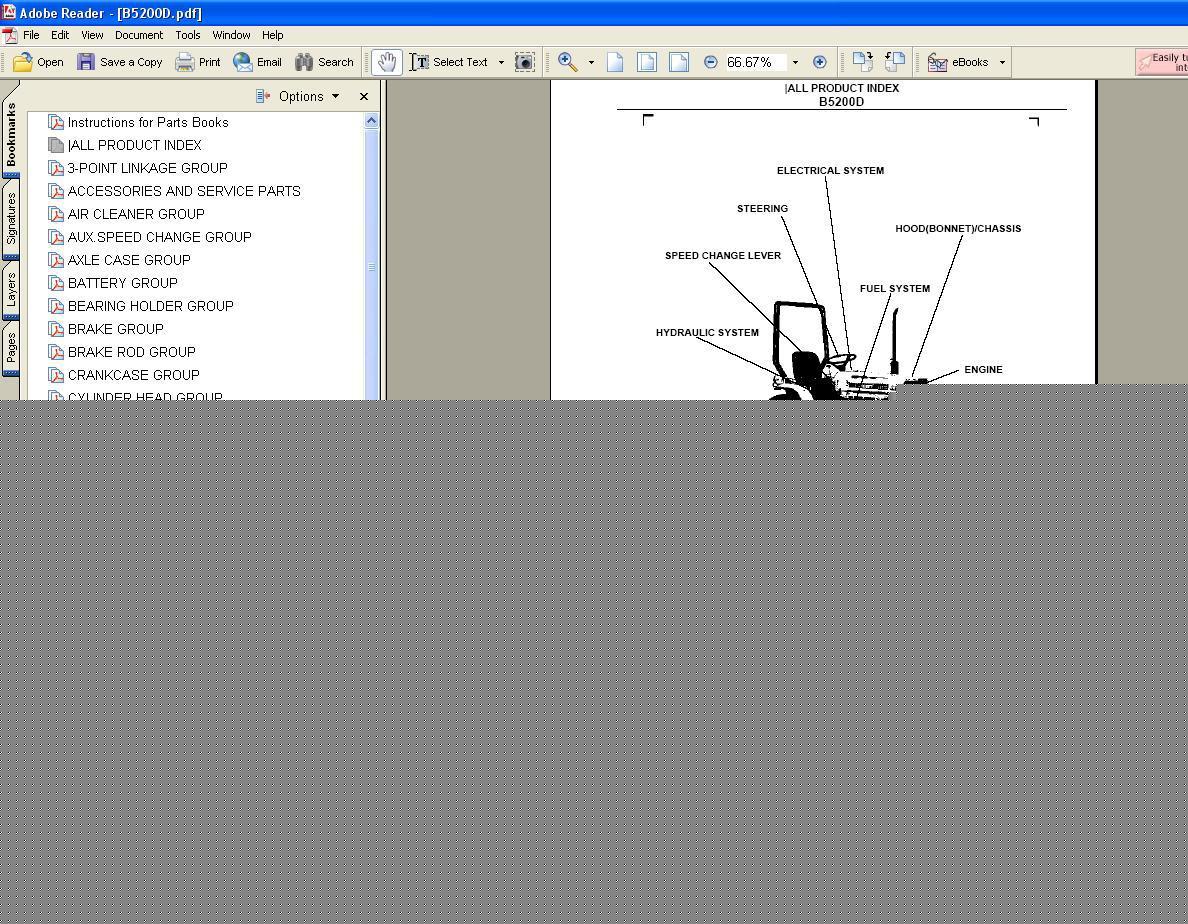This screenshot has width=1188, height=924.
Task: Click the Fit Page view icon
Action: [x=647, y=62]
